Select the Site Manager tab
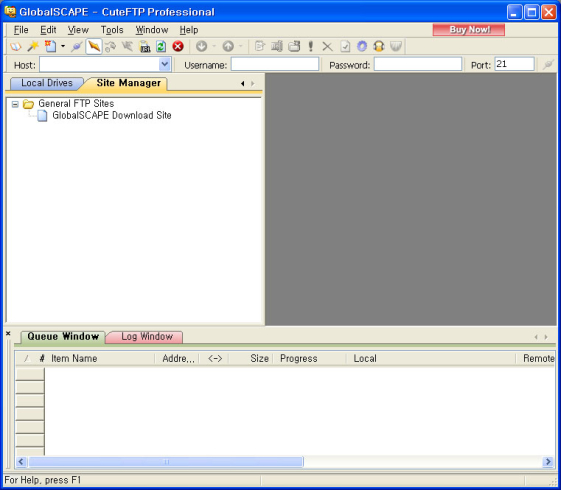The width and height of the screenshot is (561, 490). 128,83
